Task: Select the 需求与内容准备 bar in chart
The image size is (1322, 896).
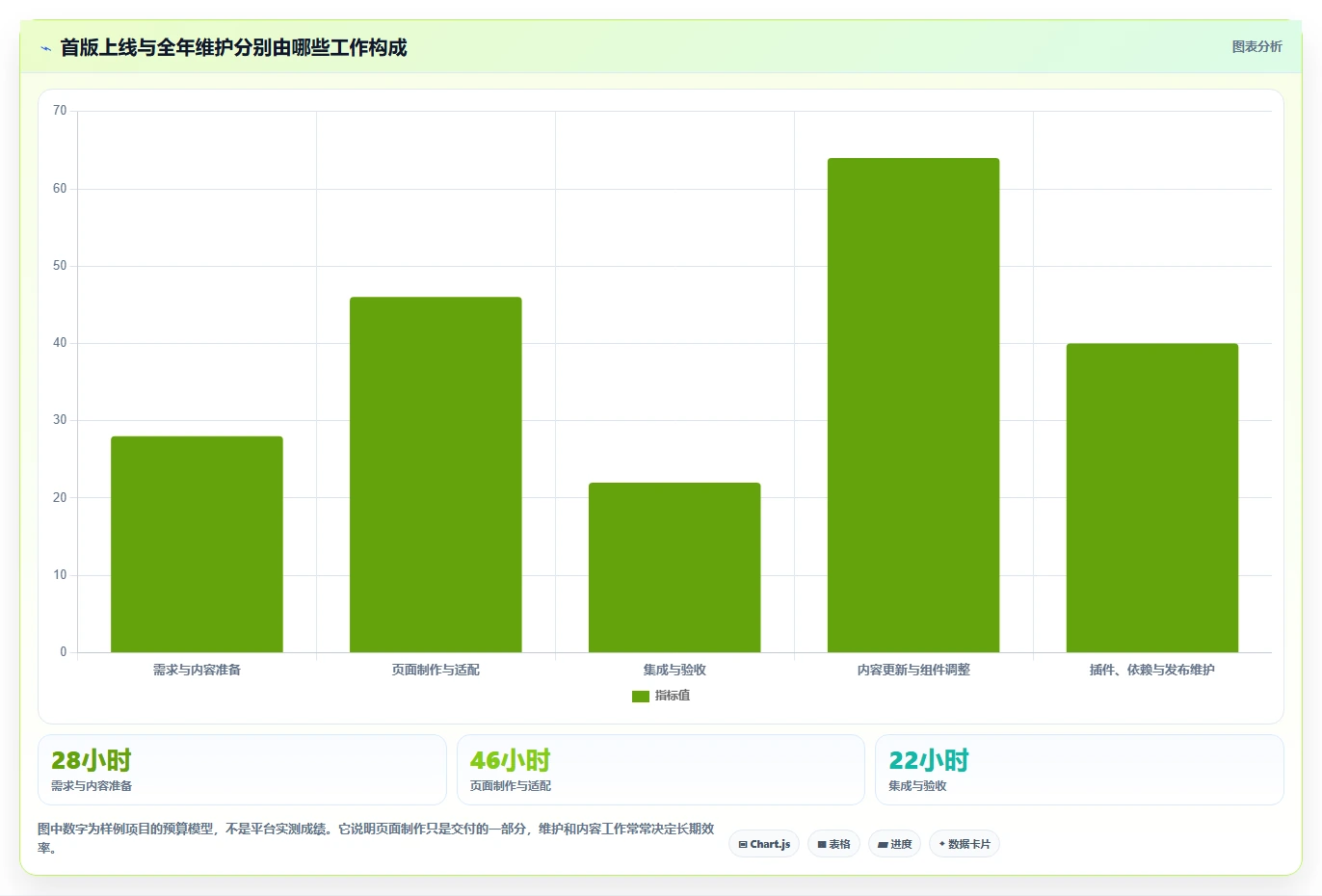Action: (197, 544)
